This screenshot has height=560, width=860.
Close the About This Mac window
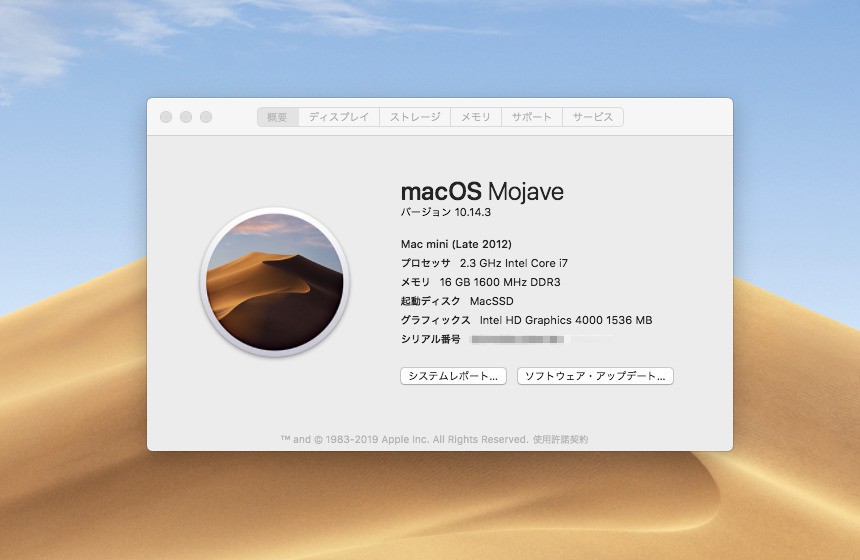coord(166,117)
